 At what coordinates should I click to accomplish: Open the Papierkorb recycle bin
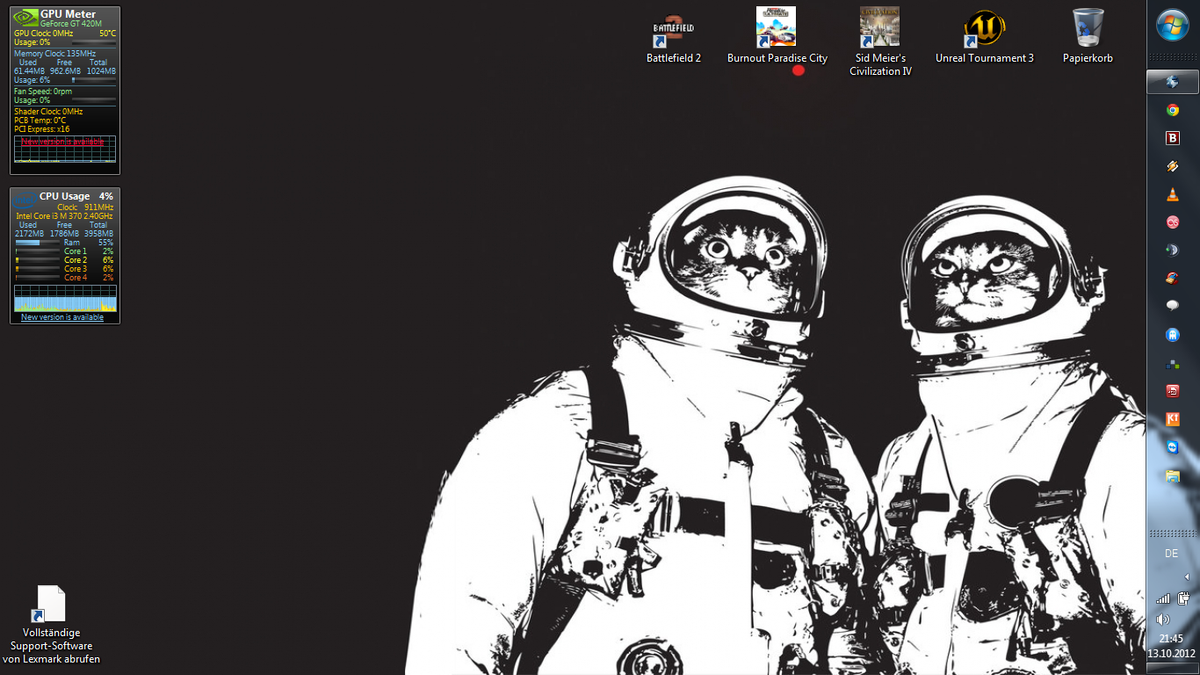(x=1088, y=36)
